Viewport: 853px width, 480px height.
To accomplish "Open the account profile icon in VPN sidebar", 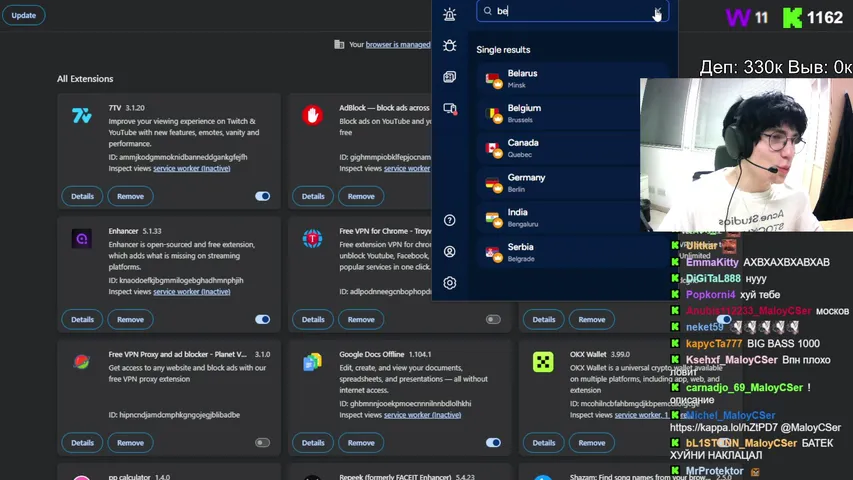I will coord(450,252).
